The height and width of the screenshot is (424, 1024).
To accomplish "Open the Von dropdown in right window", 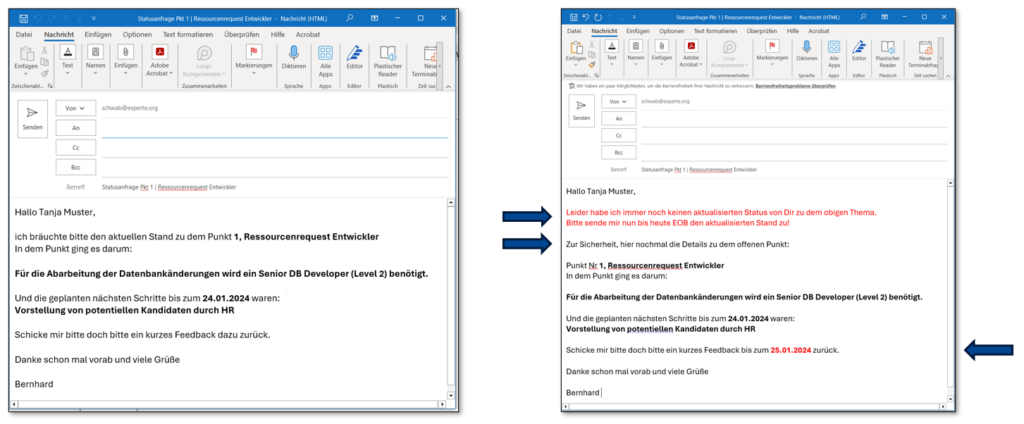I will (x=617, y=101).
